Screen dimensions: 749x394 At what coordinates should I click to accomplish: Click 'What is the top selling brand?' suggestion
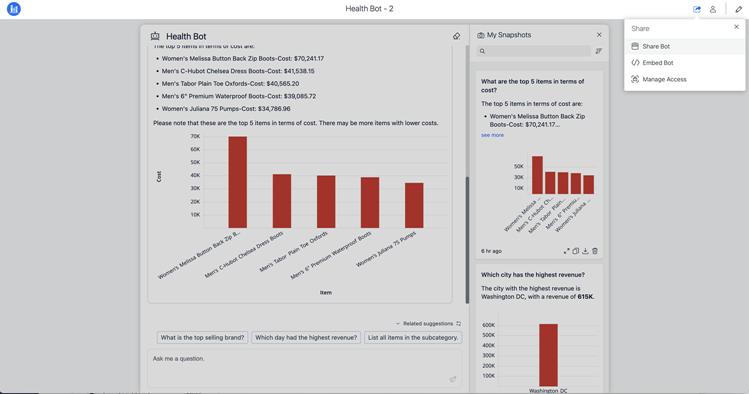(x=203, y=338)
